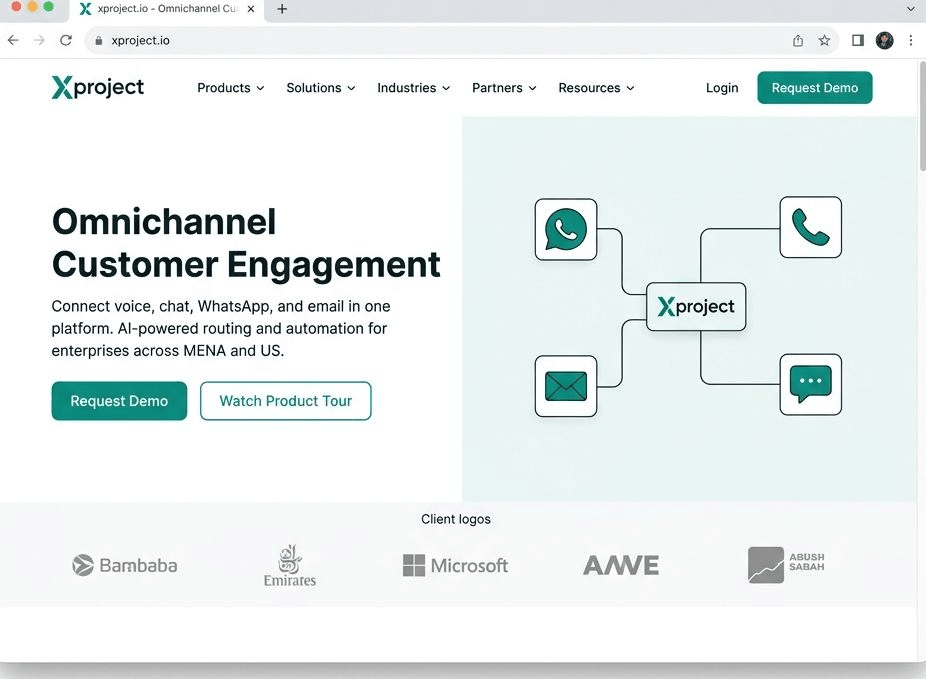Click the Xproject logo in the header
Screen dimensions: 926x679
click(97, 87)
